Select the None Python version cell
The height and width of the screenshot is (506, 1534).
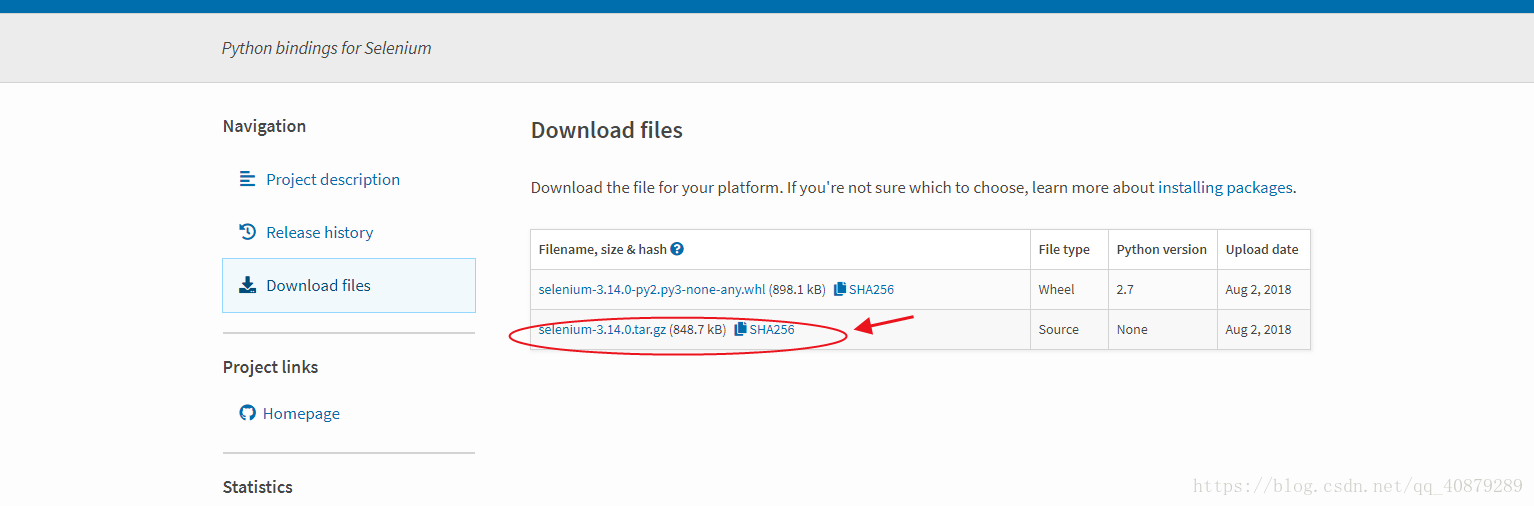[x=1163, y=330]
